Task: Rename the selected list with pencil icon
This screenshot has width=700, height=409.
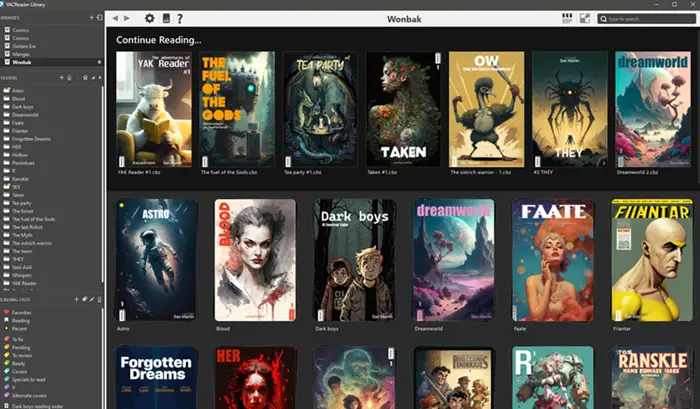Action: tap(92, 299)
